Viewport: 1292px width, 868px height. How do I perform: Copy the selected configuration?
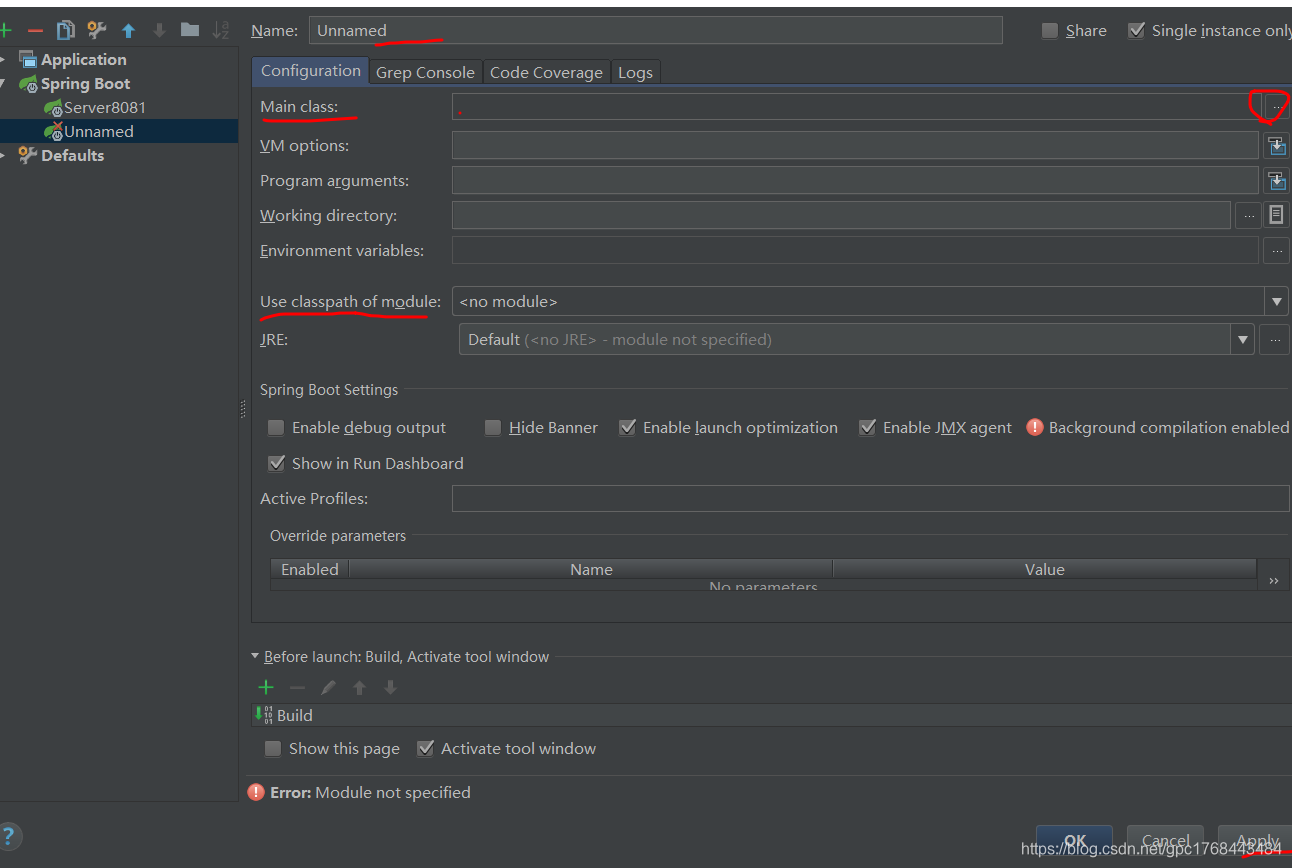[66, 30]
